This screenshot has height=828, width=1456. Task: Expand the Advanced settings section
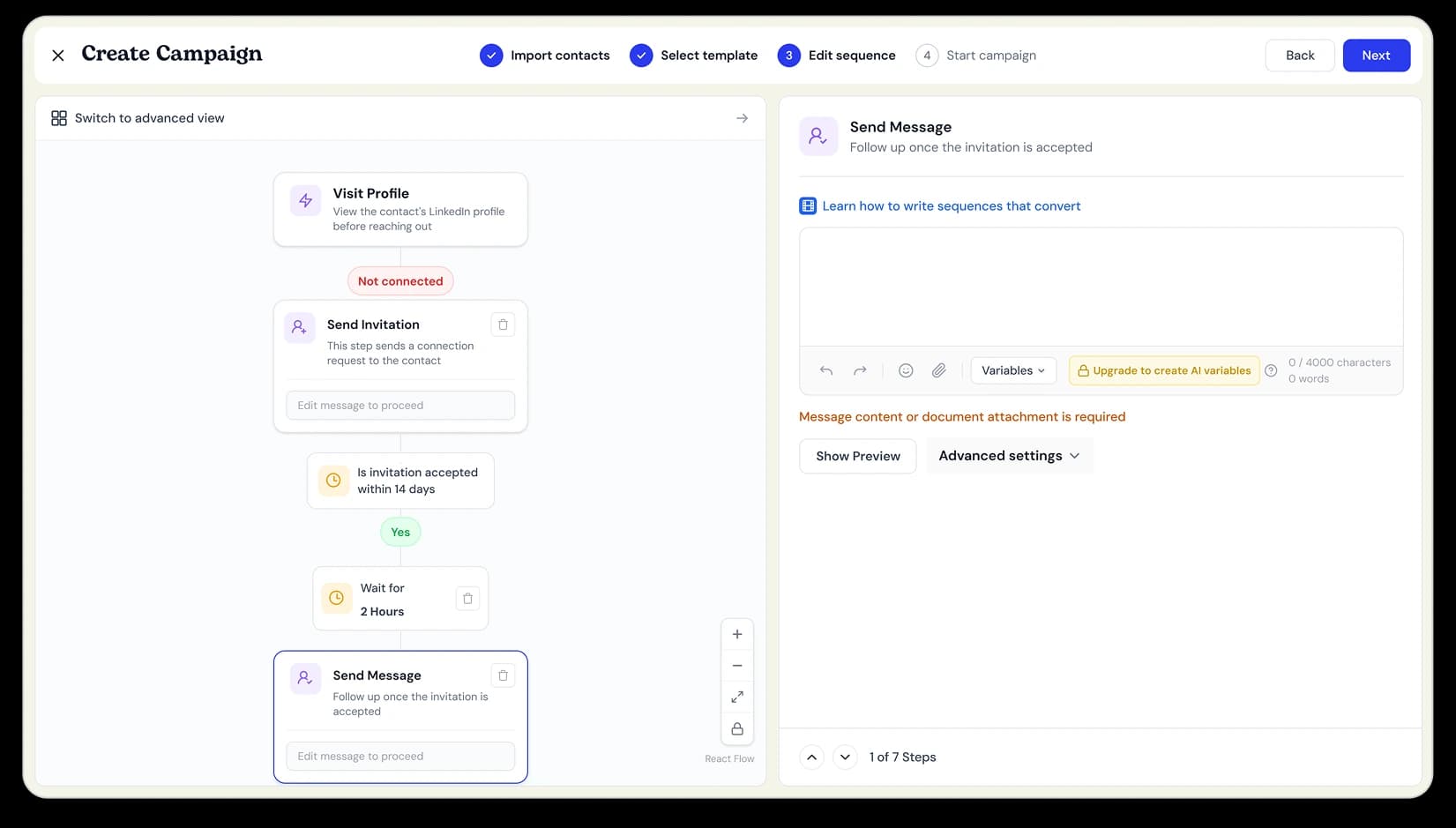tap(1009, 455)
